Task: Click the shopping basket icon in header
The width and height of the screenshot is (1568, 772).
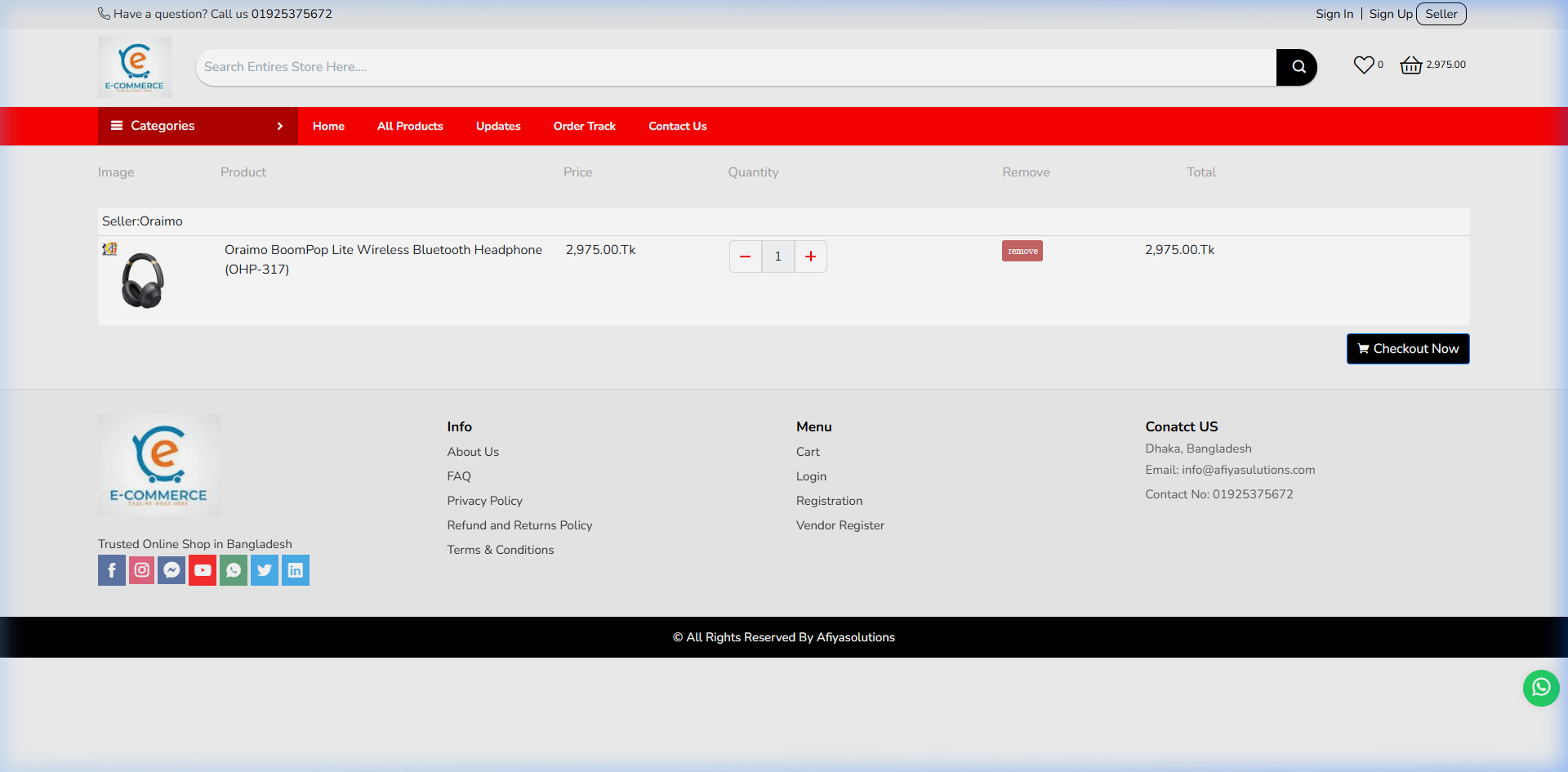Action: click(1411, 65)
